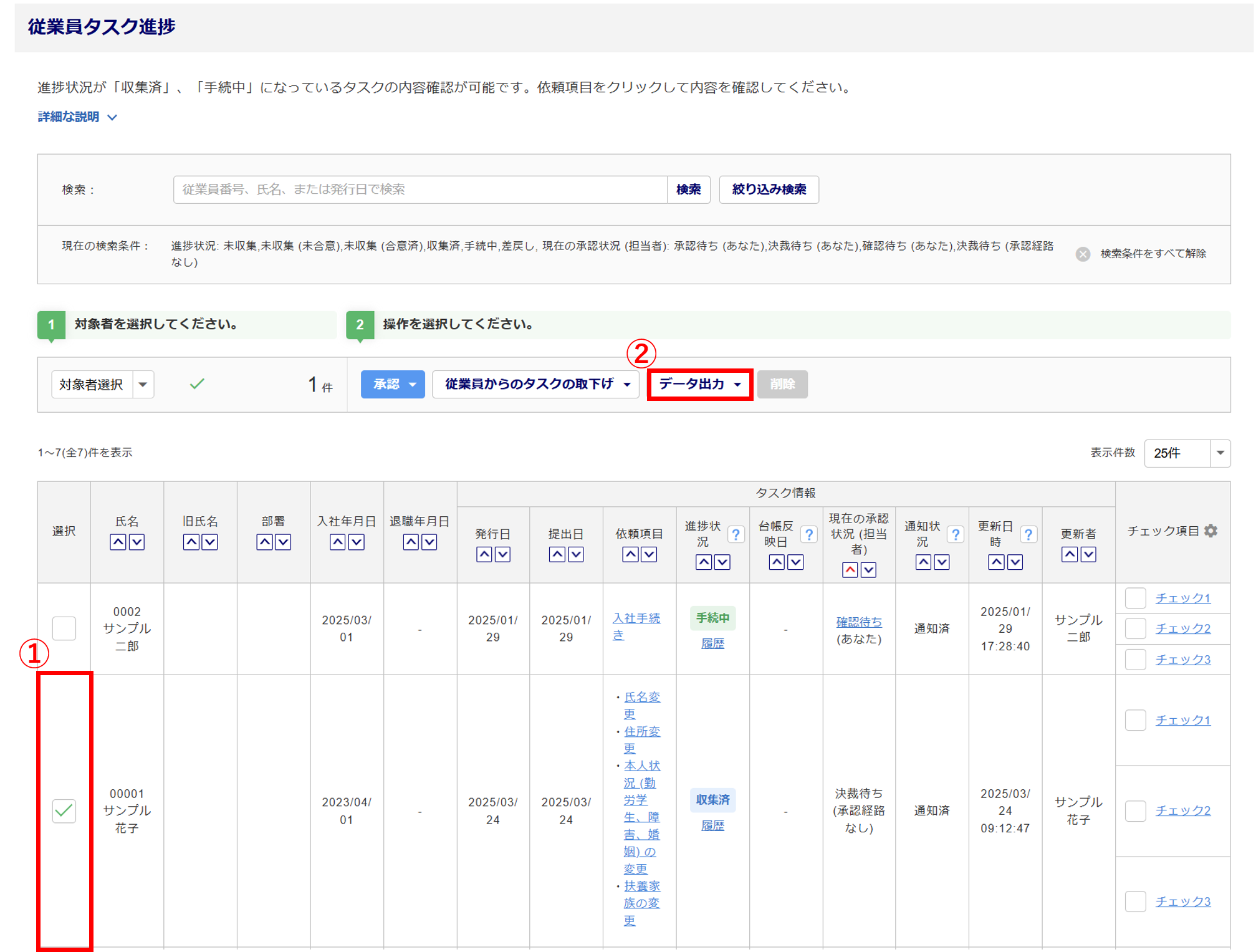Check the selection box for サンプル二郎
Screen dimensions: 1256x952
(x=64, y=628)
